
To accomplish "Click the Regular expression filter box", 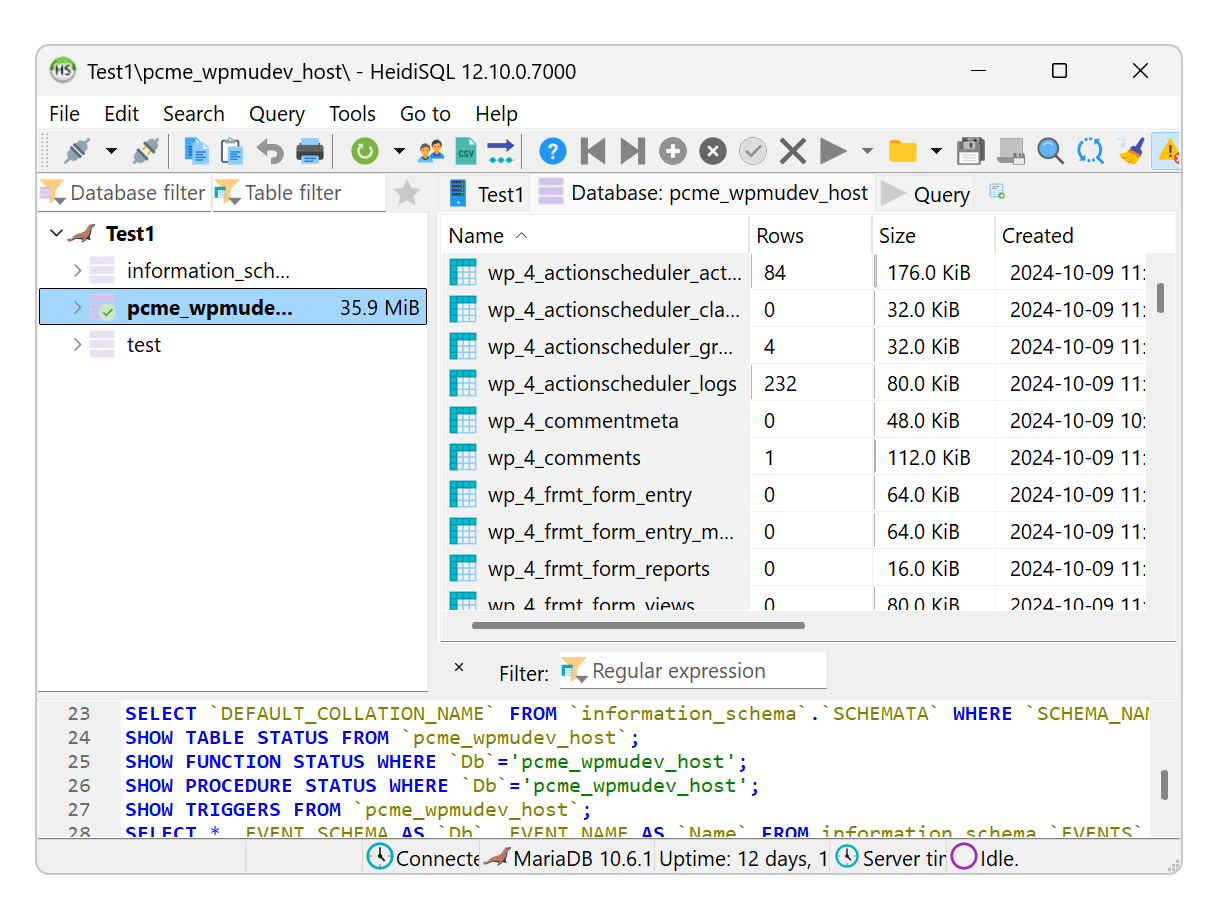I will [x=693, y=671].
